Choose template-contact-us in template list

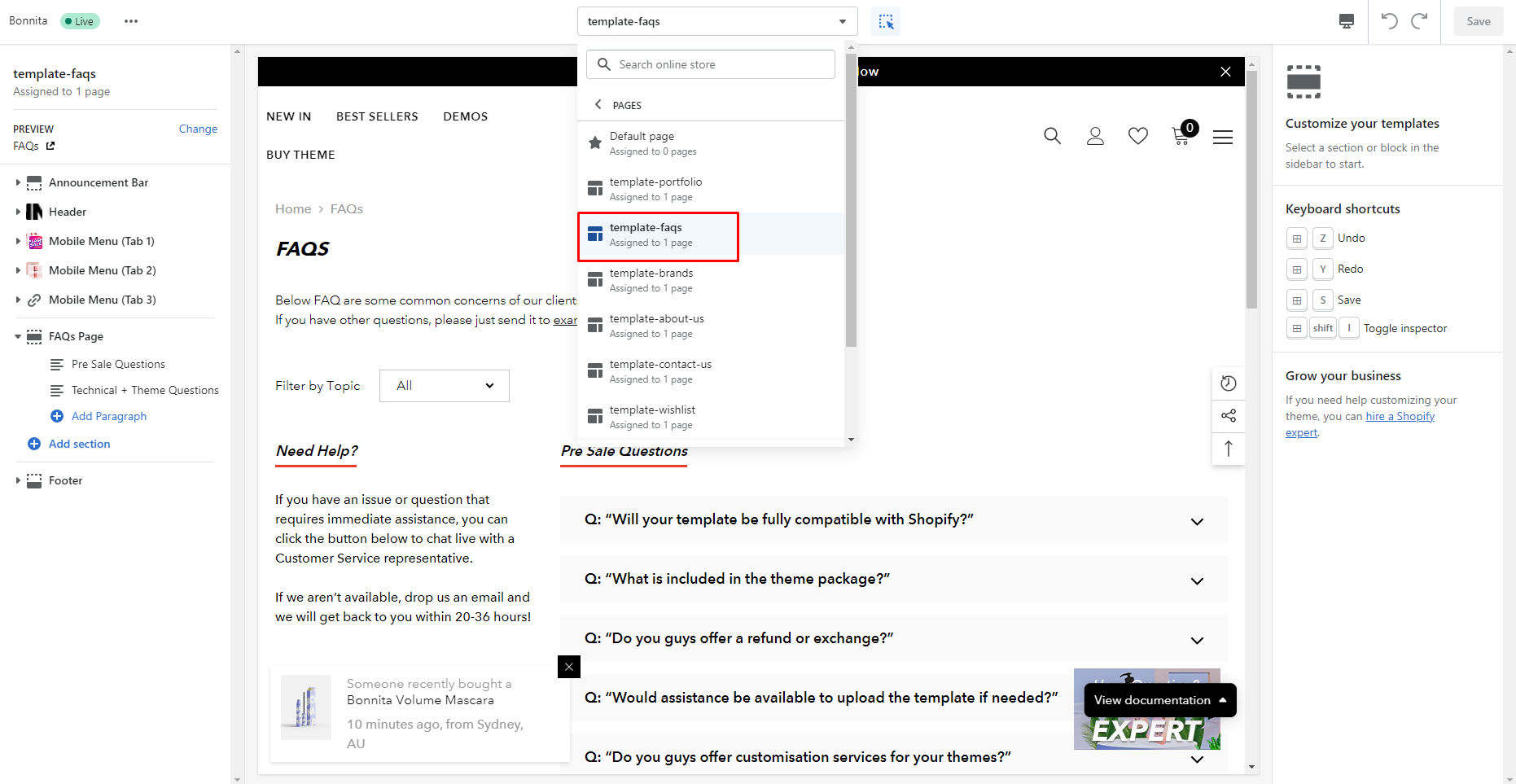coord(660,371)
